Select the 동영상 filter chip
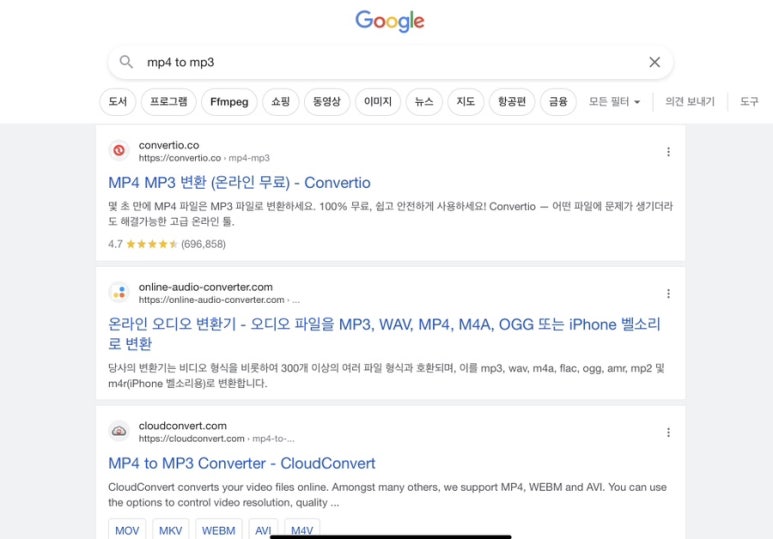This screenshot has height=539, width=773. 327,102
